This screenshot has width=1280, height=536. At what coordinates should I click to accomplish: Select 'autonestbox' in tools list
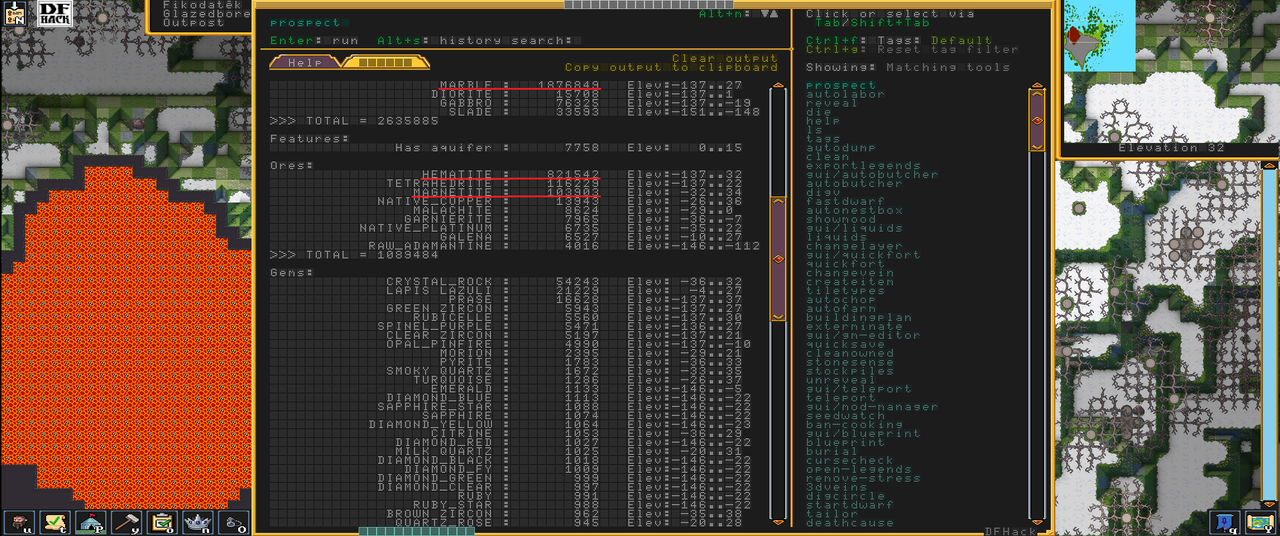[x=854, y=212]
